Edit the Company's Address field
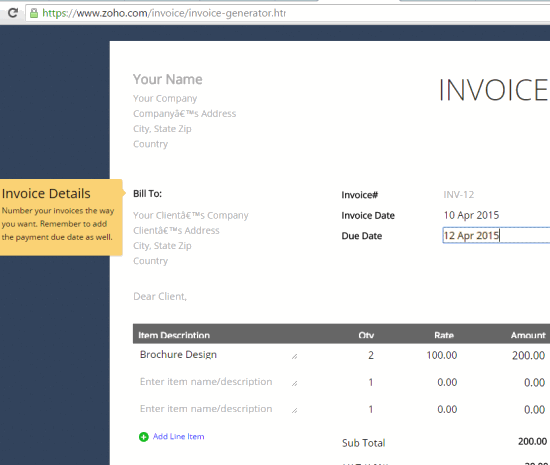 pos(185,114)
